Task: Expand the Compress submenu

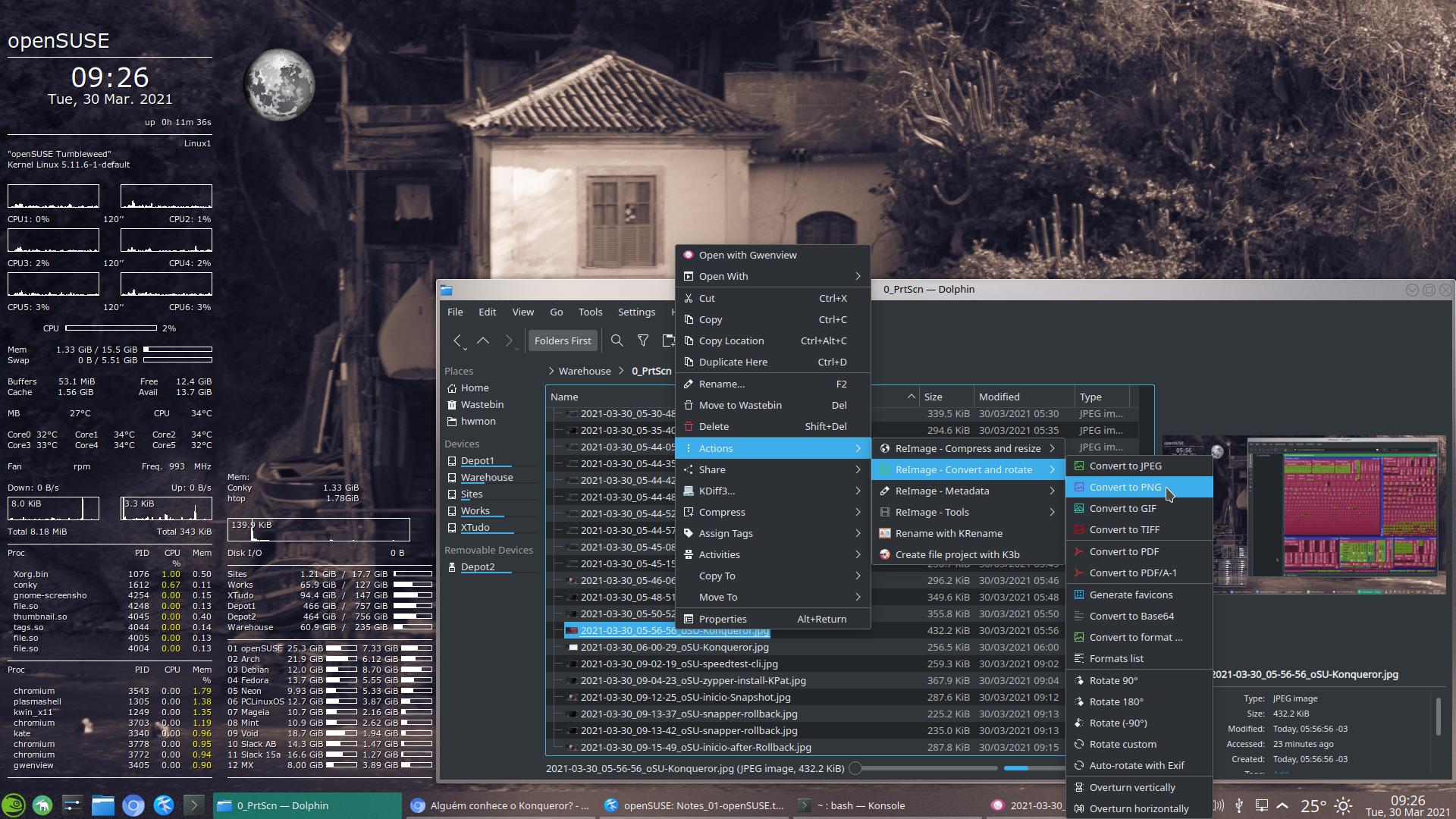Action: (x=773, y=512)
